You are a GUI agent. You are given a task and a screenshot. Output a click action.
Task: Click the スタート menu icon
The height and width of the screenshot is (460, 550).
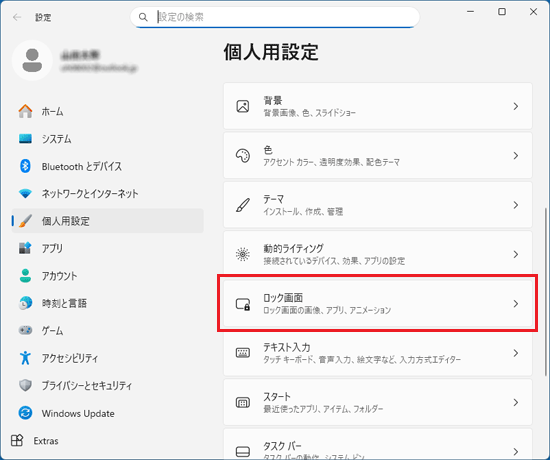pyautogui.click(x=243, y=402)
